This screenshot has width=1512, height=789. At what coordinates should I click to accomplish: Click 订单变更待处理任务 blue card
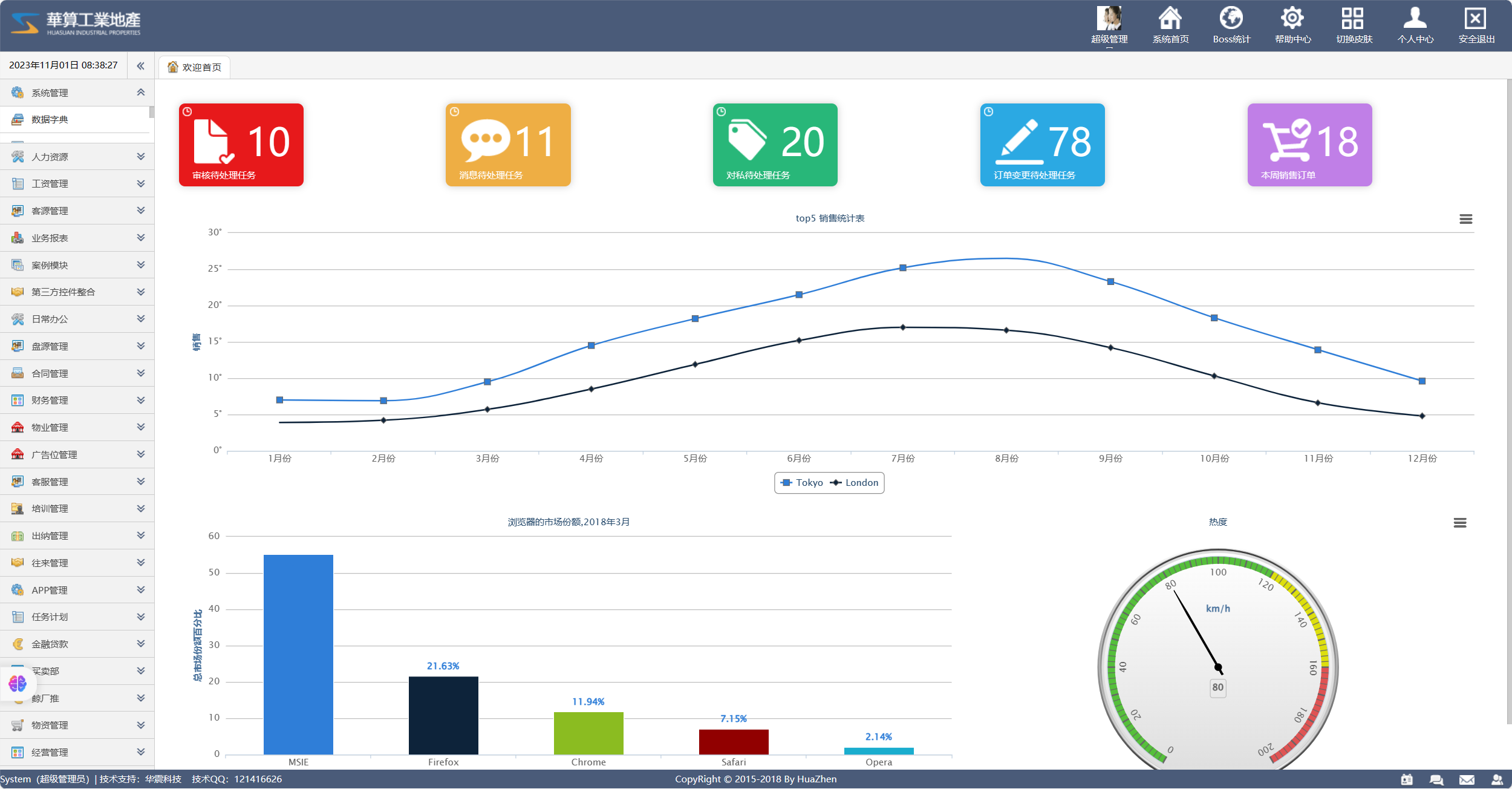[1043, 145]
